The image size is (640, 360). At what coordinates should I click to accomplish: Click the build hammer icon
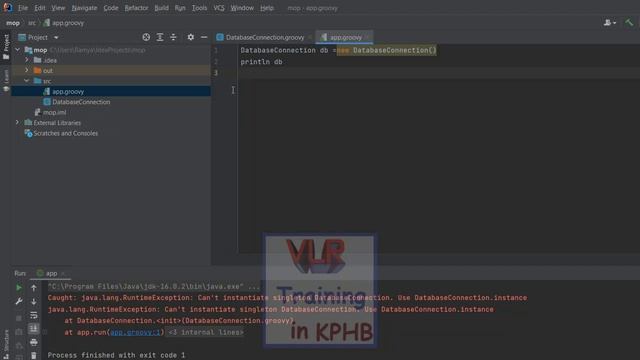(629, 22)
